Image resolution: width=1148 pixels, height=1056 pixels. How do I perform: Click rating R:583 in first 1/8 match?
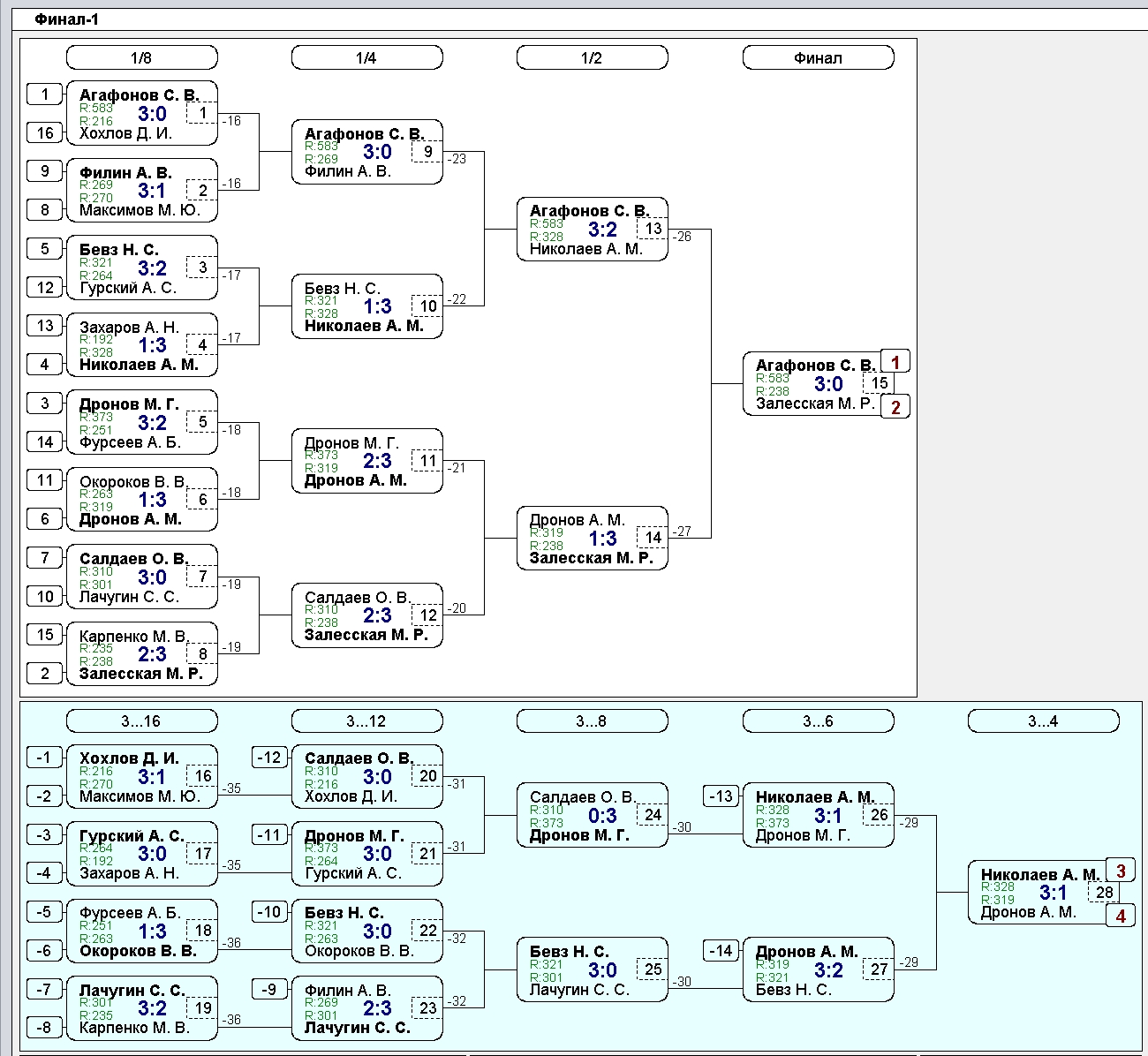(x=96, y=109)
